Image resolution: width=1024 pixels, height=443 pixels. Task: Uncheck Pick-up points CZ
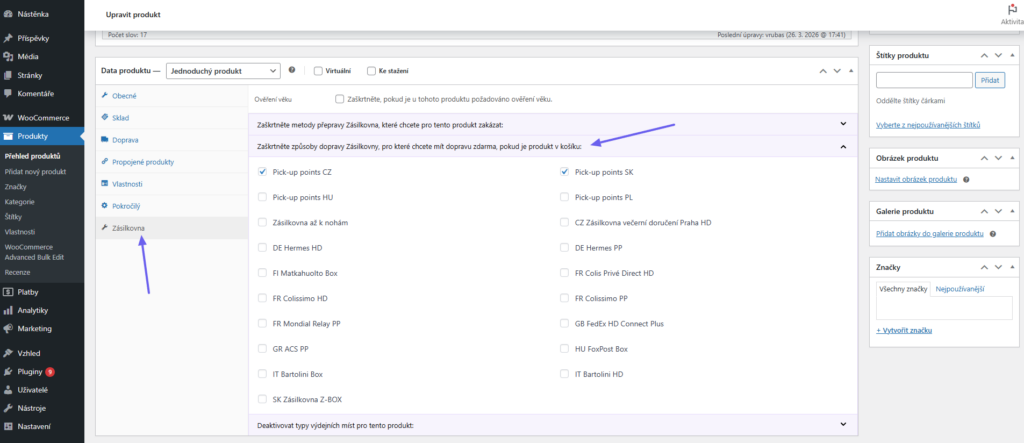263,172
